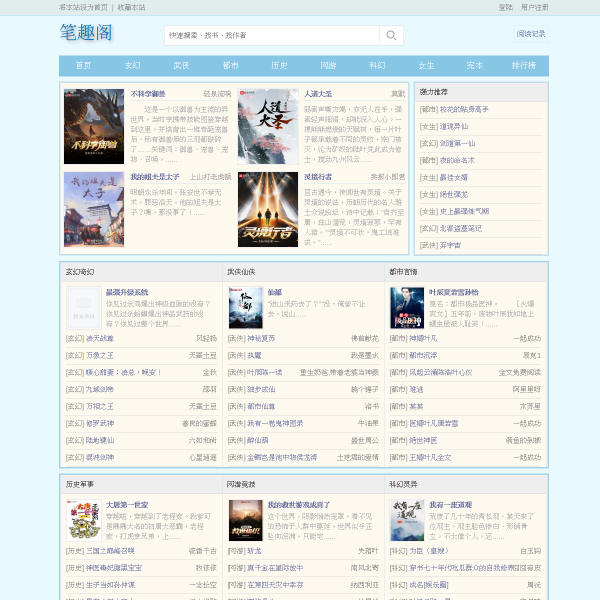Click 将本站设为首页 link
Screen dimensions: 600x600
(x=83, y=7)
